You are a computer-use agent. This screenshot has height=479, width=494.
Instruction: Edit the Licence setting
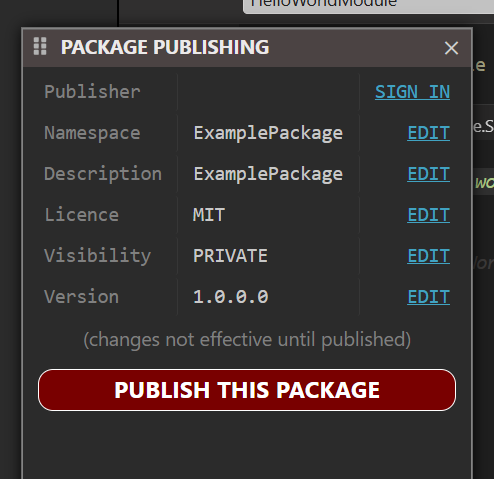coord(428,215)
